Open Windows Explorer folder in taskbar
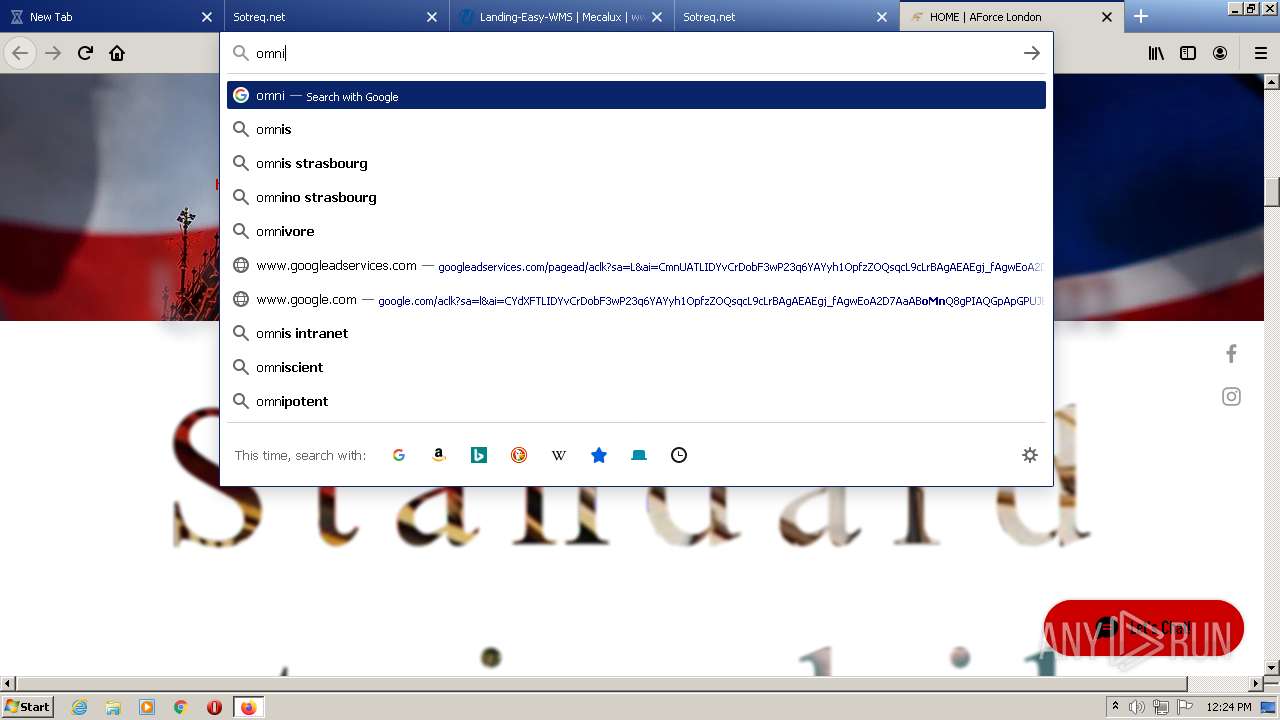This screenshot has width=1280, height=720. click(113, 707)
